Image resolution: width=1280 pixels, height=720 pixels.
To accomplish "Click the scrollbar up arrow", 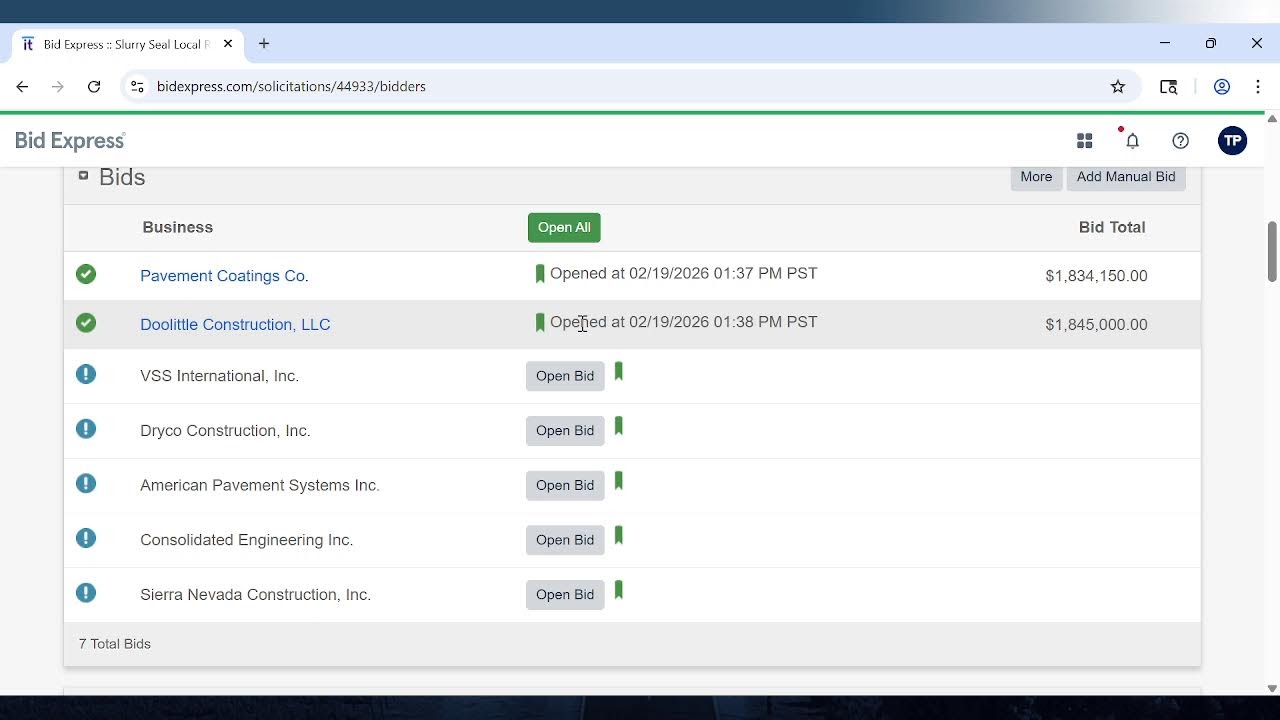I will [1272, 118].
